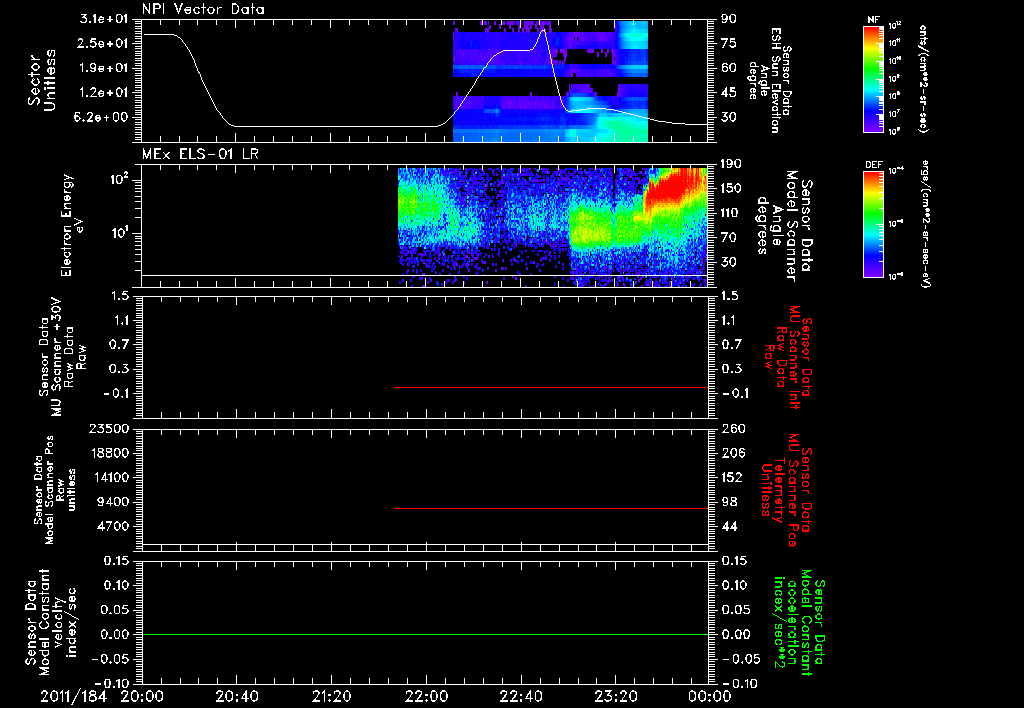Screen dimensions: 1024x708
Task: Click the '22:00' time axis label
Action: (x=426, y=696)
